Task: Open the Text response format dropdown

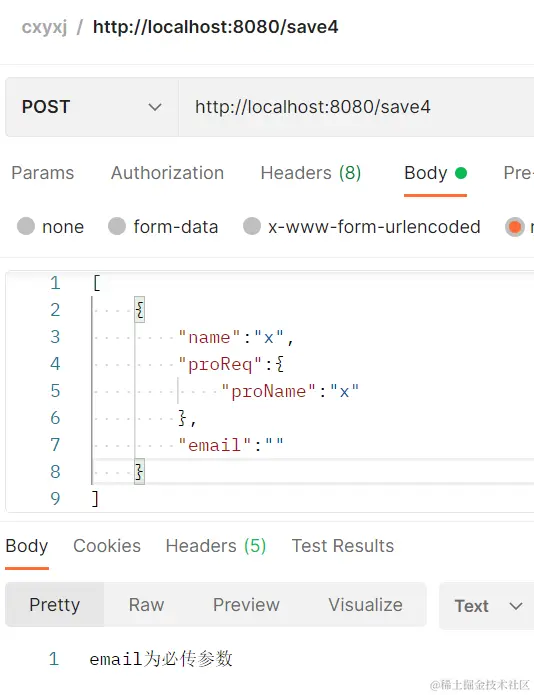Action: [488, 605]
